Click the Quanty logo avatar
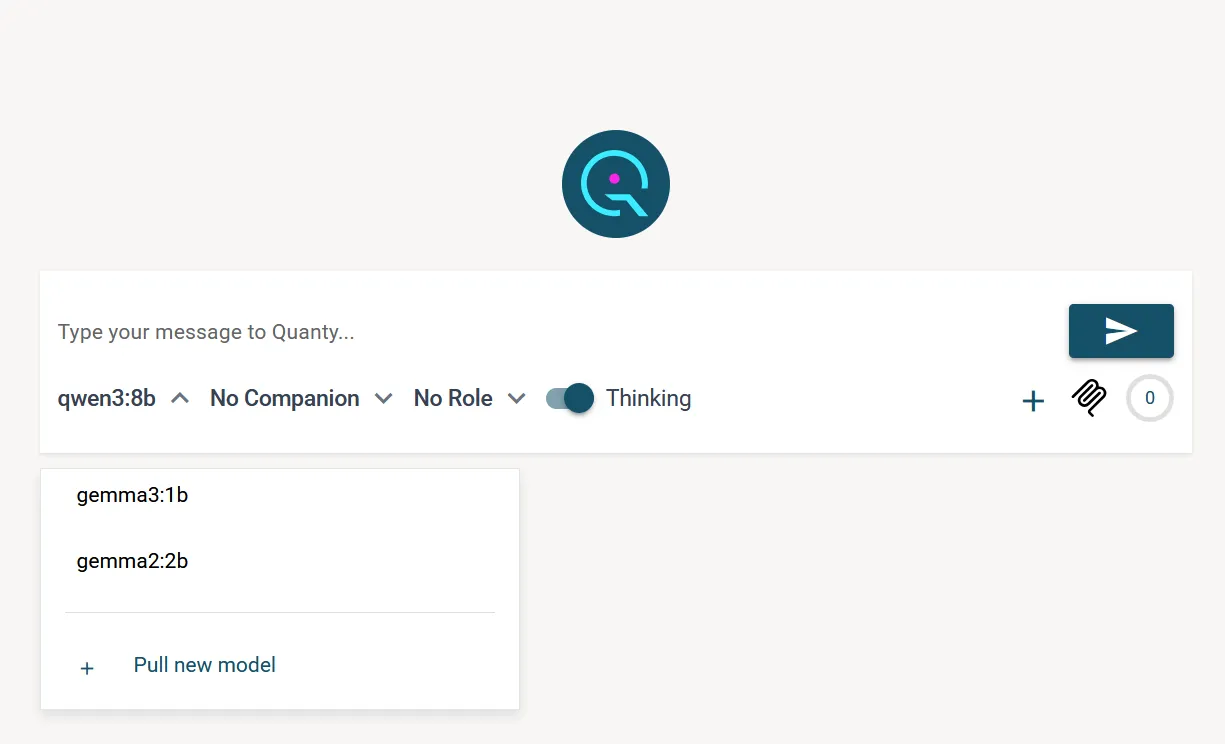 [x=615, y=184]
